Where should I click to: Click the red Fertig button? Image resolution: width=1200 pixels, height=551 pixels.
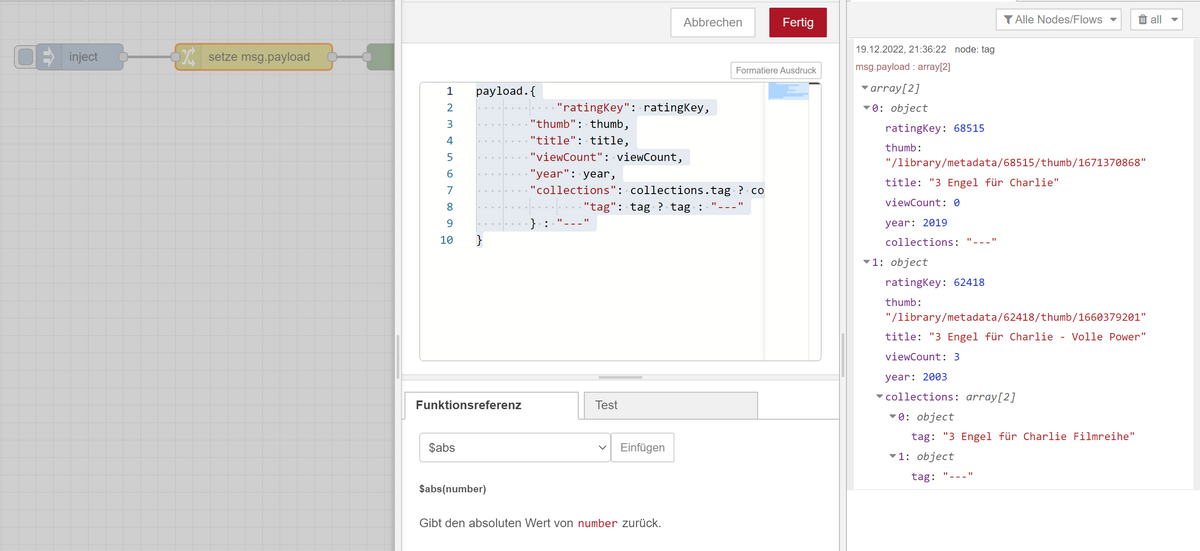[798, 22]
